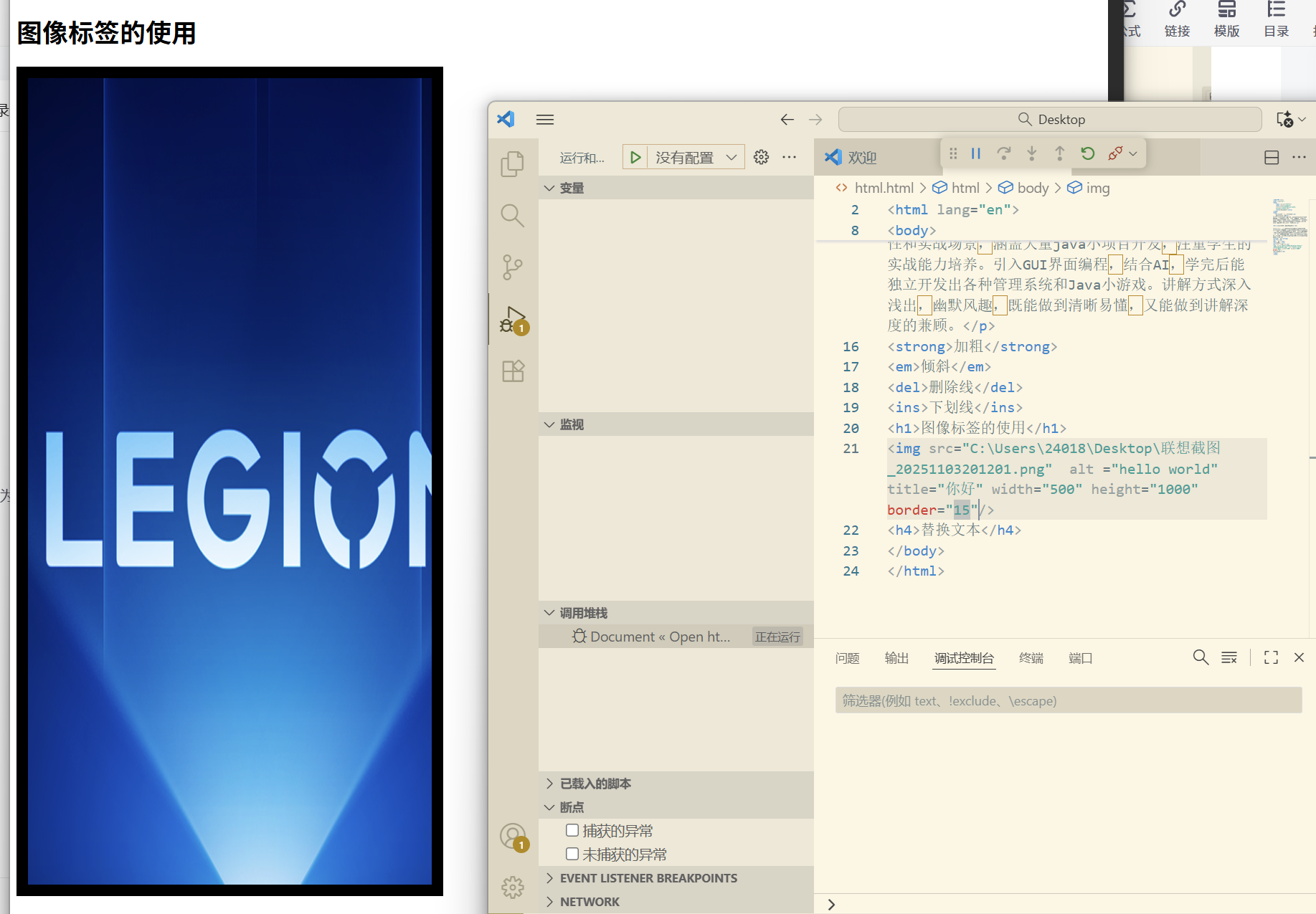This screenshot has width=1316, height=914.
Task: Collapse the 调用堆栈 section
Action: click(676, 613)
